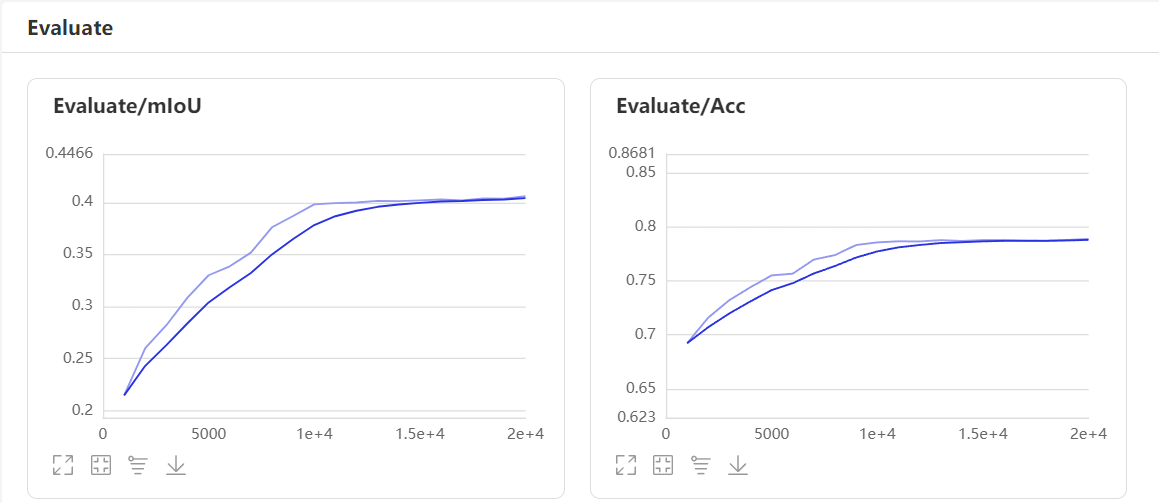Click the Evaluate/Acc chart title
1159x503 pixels.
[x=680, y=106]
